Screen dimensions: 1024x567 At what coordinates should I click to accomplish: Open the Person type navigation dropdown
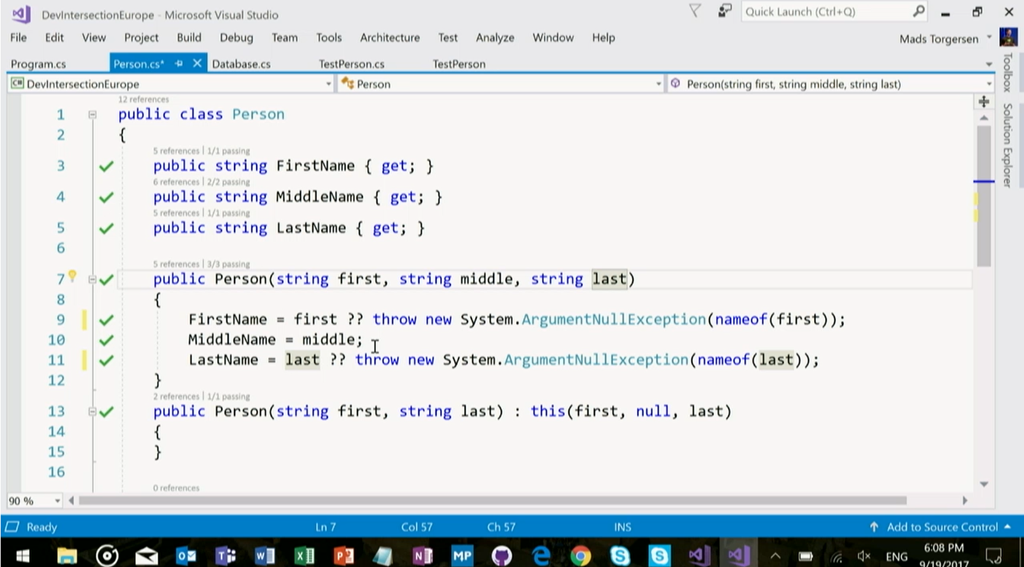point(658,84)
